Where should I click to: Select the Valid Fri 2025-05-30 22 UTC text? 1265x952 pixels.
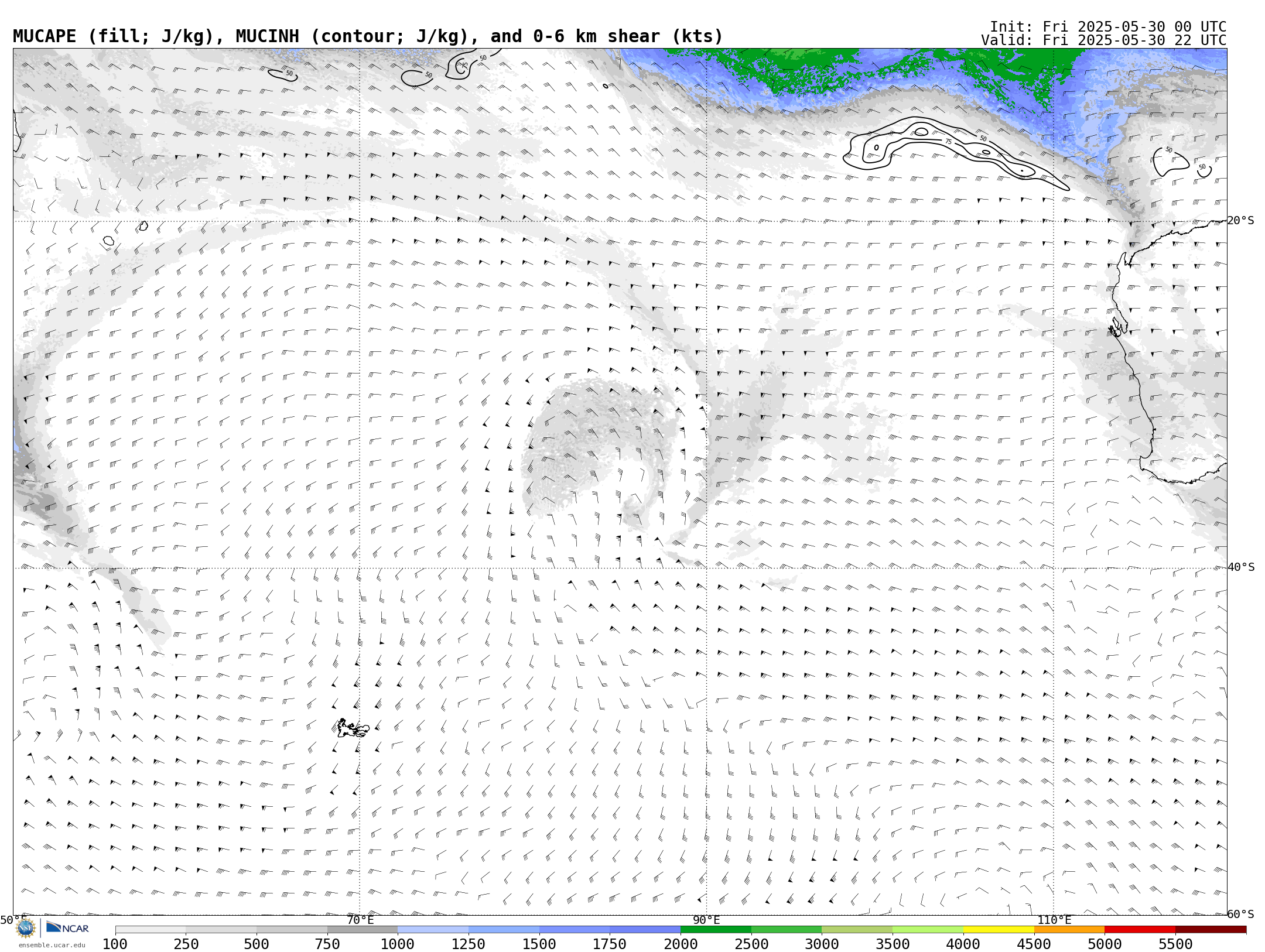click(1104, 40)
